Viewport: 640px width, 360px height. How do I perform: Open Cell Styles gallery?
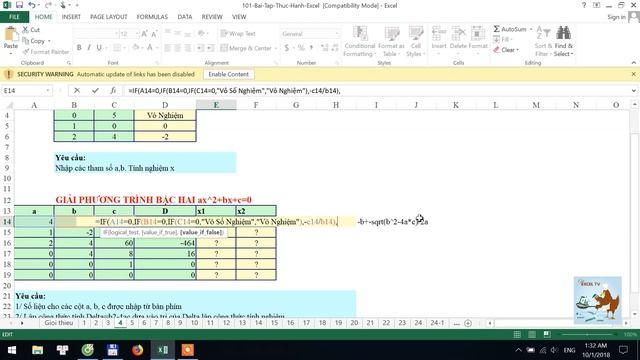[416, 42]
